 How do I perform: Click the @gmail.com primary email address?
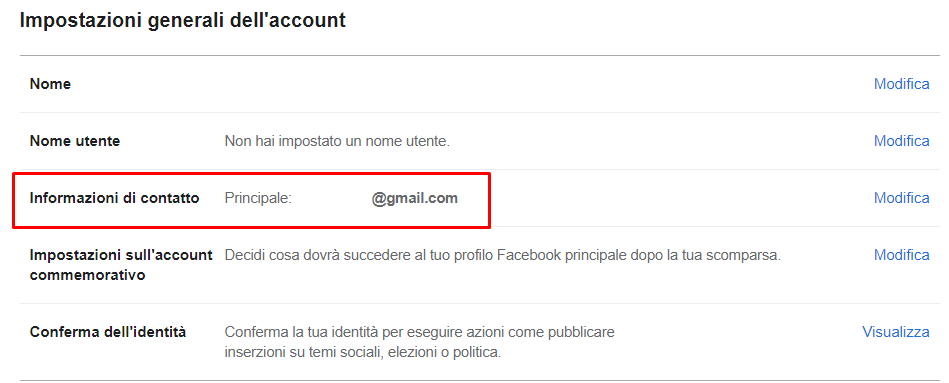(x=415, y=198)
